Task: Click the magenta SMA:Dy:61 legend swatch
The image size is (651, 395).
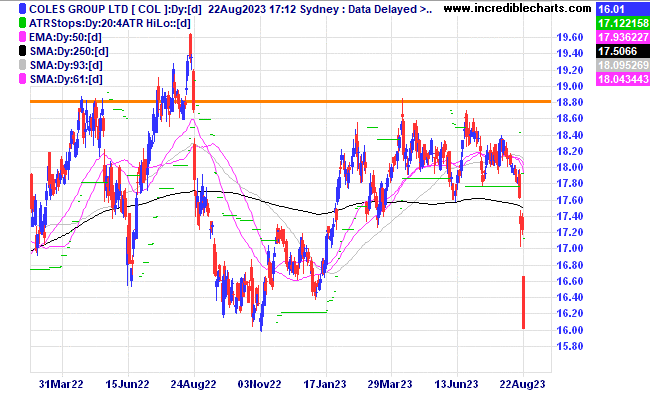Action: pos(22,79)
